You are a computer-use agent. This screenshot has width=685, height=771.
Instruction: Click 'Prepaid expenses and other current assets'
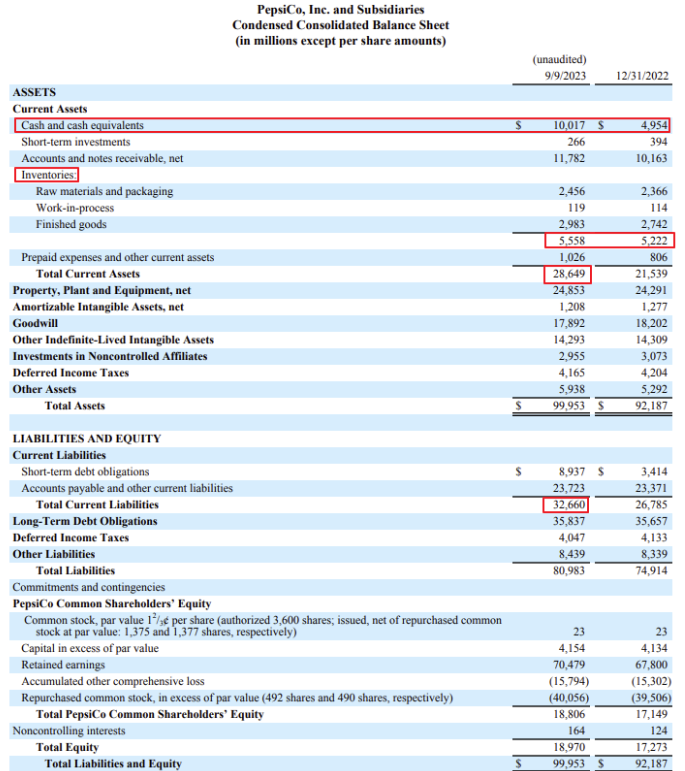(x=118, y=257)
